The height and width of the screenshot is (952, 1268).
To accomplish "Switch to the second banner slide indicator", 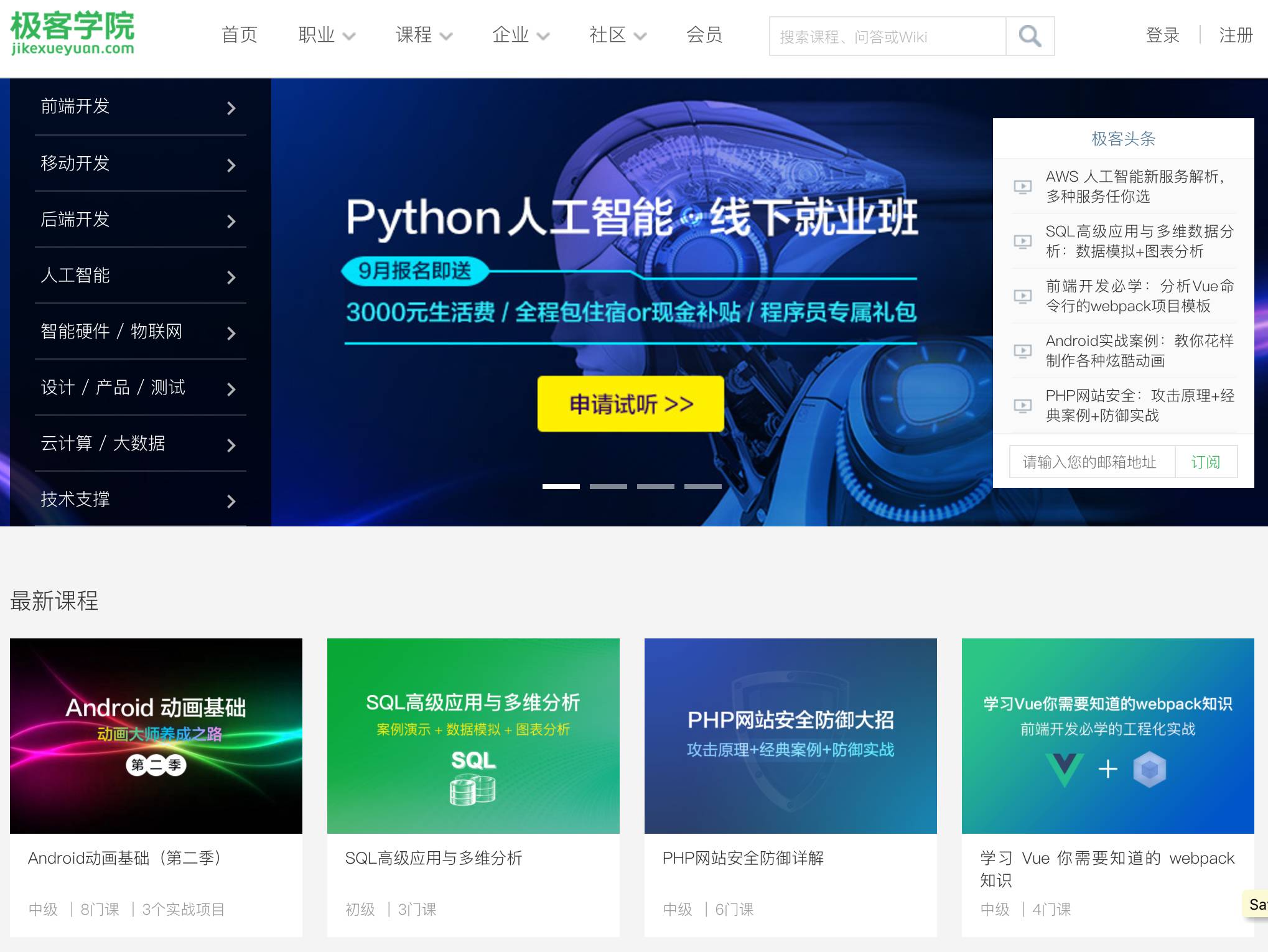I will pos(608,486).
